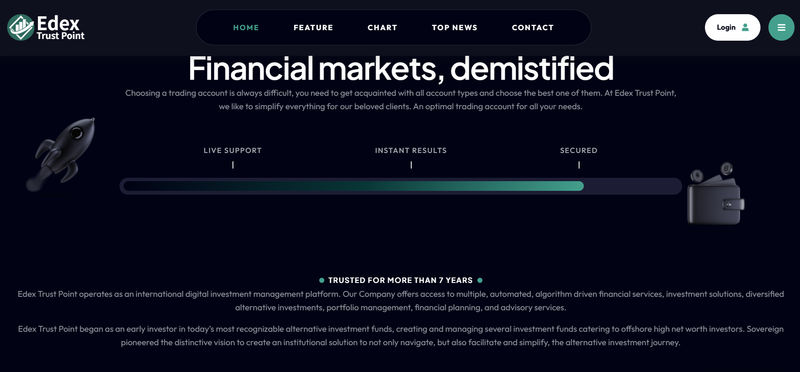The height and width of the screenshot is (372, 800).
Task: Click the 'Financial markets, demistified' heading
Action: click(401, 68)
